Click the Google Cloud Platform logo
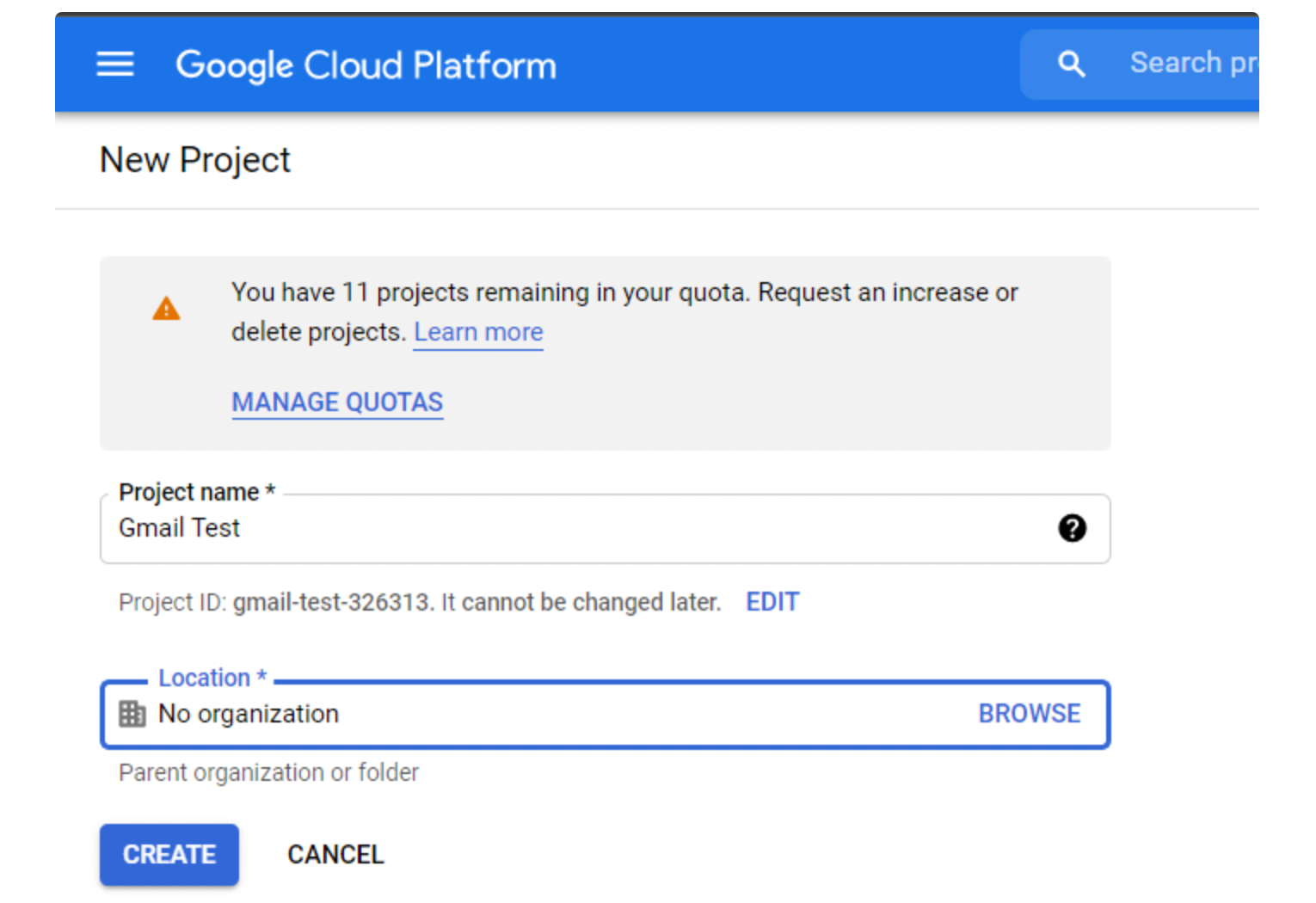The width and height of the screenshot is (1316, 903). point(366,65)
